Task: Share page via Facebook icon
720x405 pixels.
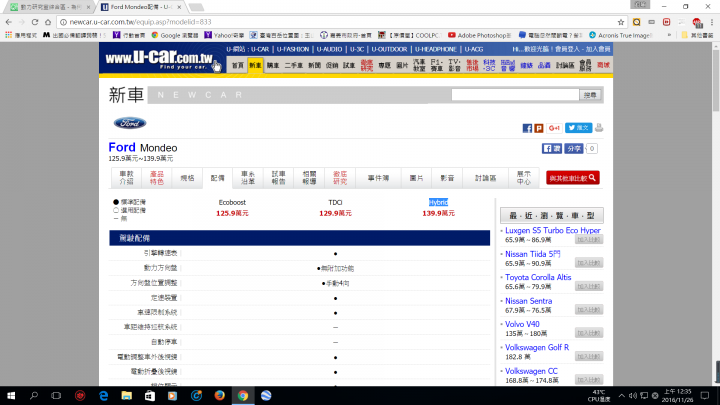Action: pyautogui.click(x=527, y=128)
